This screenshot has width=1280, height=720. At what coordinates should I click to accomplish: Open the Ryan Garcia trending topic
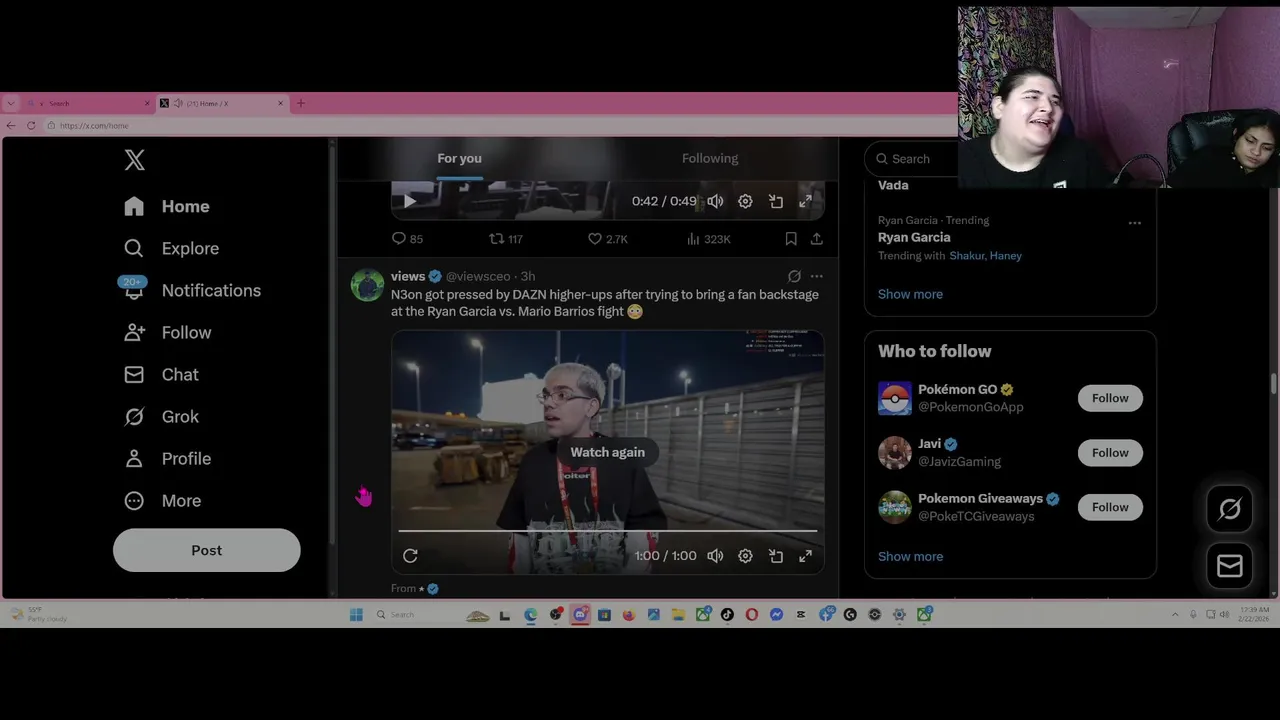point(914,237)
